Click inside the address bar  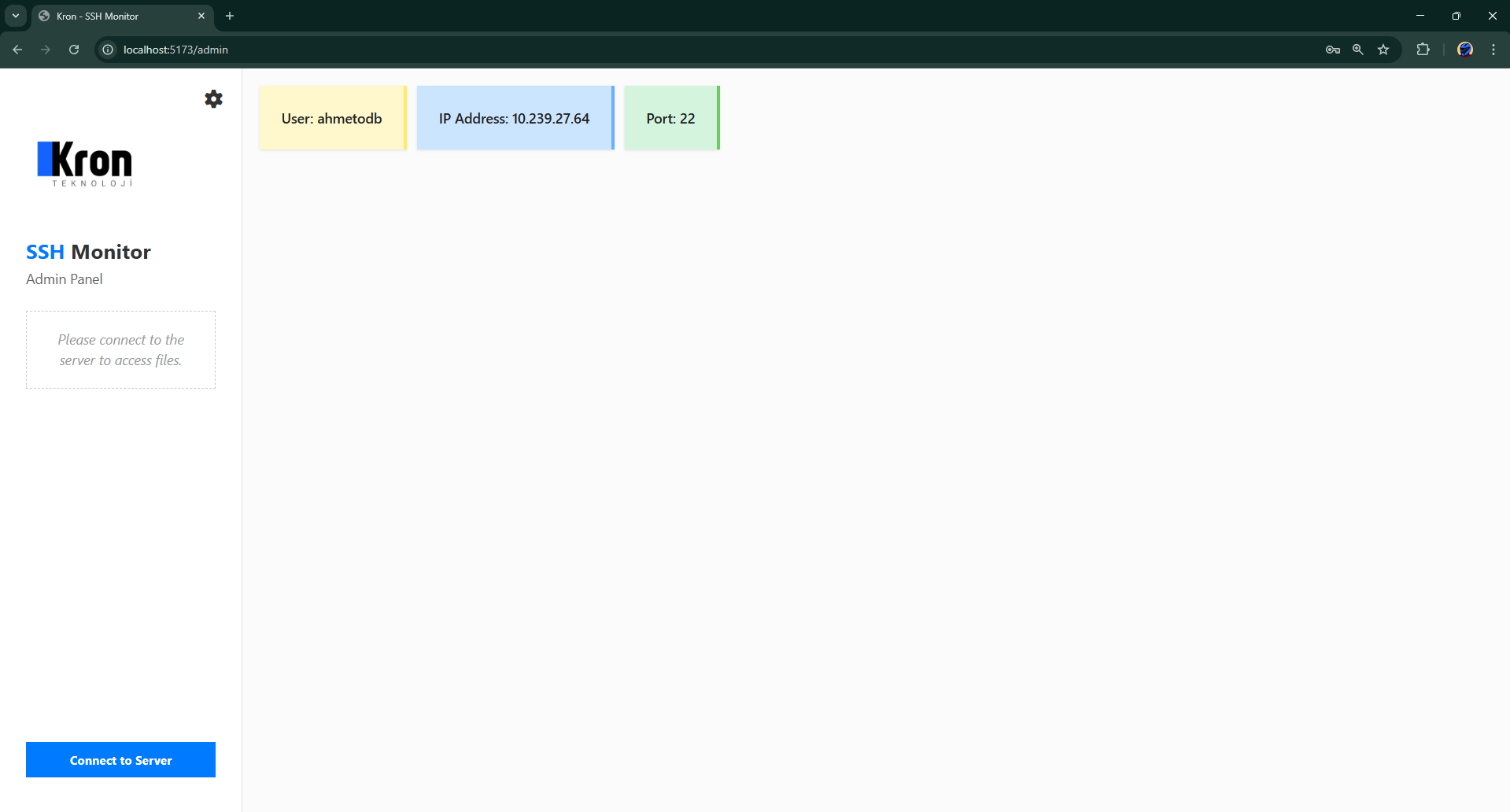[x=315, y=49]
